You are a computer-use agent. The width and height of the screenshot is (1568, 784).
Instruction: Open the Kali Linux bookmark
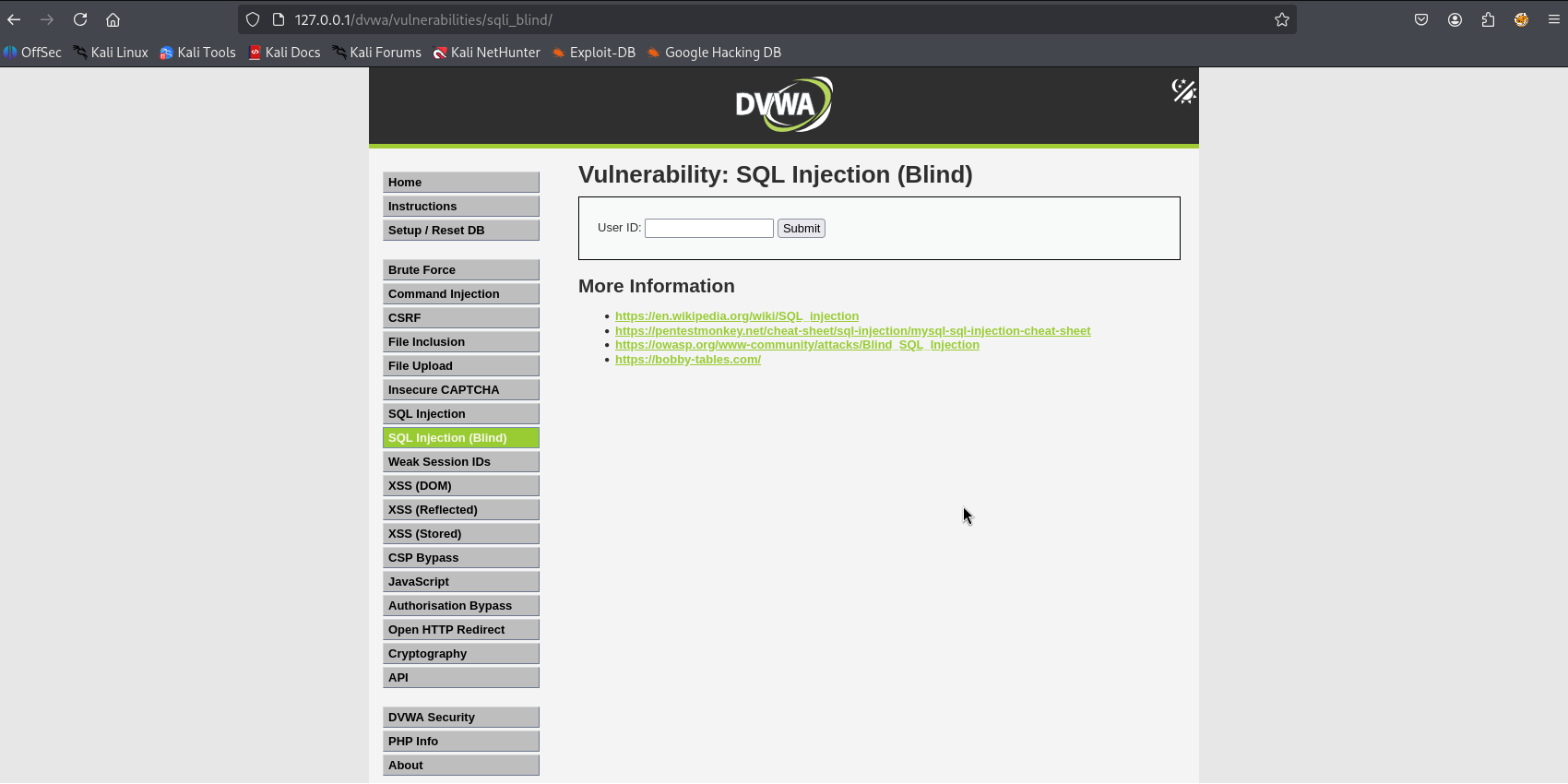(111, 53)
